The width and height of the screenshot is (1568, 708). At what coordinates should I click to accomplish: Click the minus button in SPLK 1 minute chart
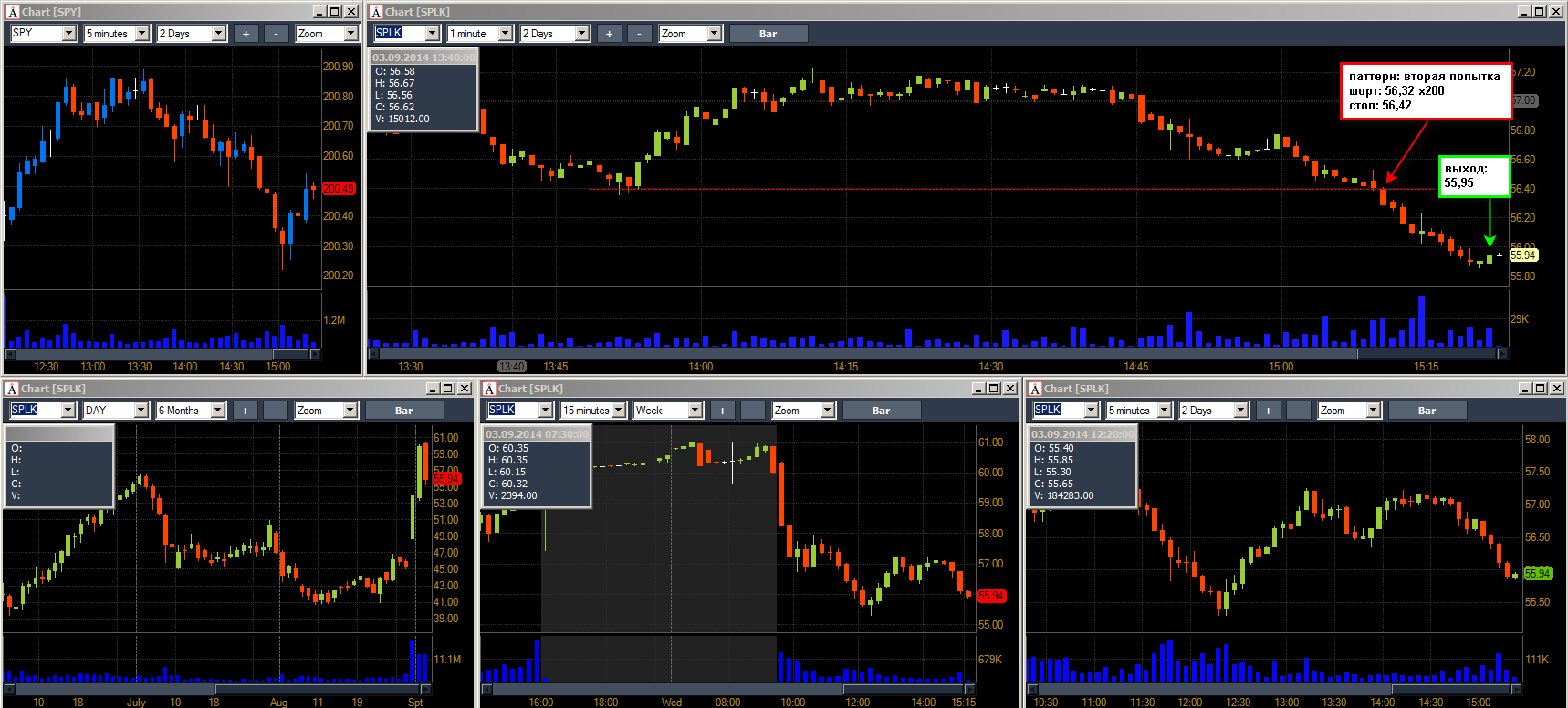tap(639, 34)
